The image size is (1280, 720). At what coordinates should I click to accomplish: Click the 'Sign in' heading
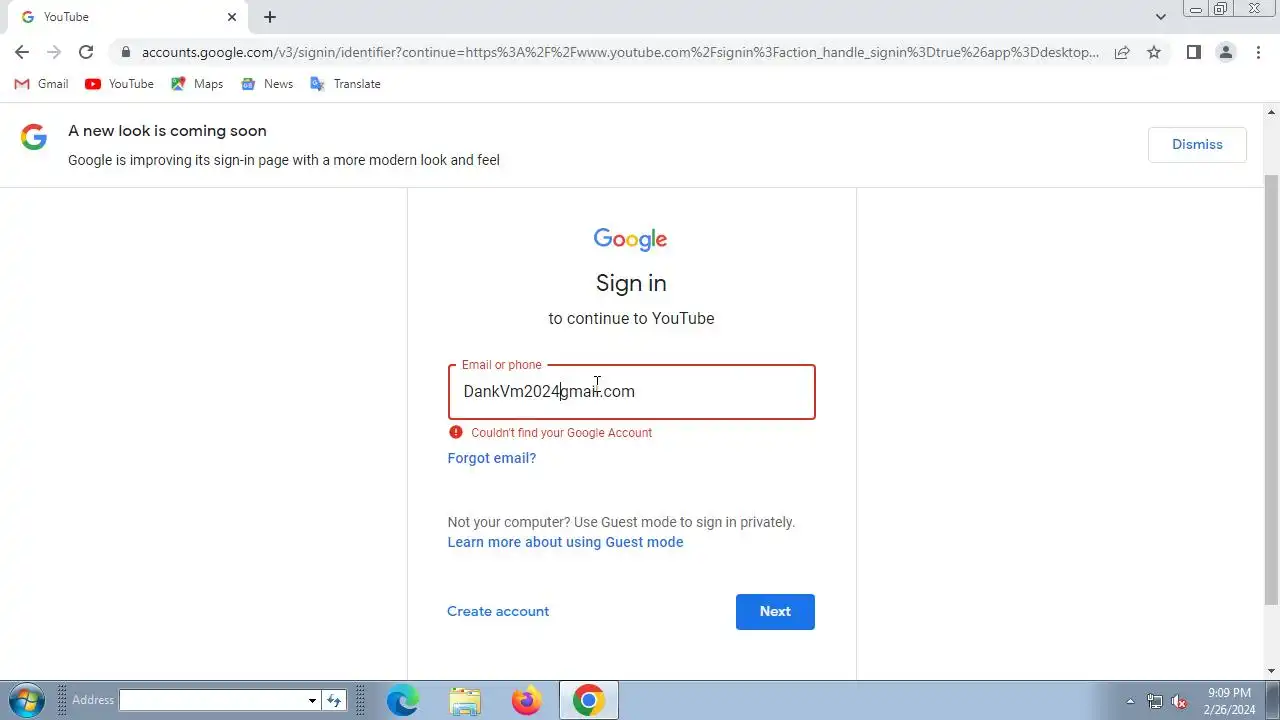pos(631,283)
